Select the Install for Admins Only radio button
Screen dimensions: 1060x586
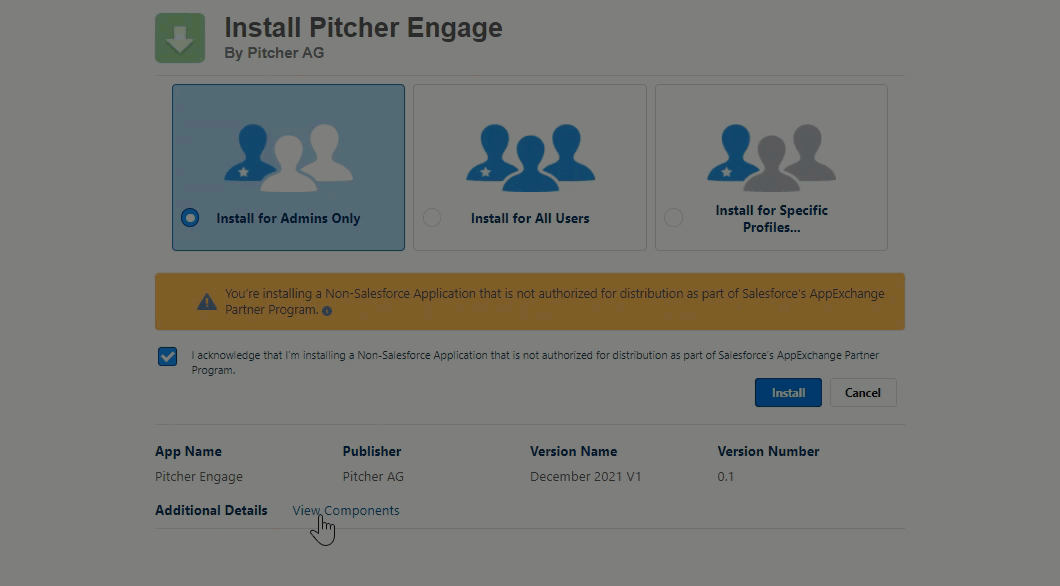coord(190,218)
